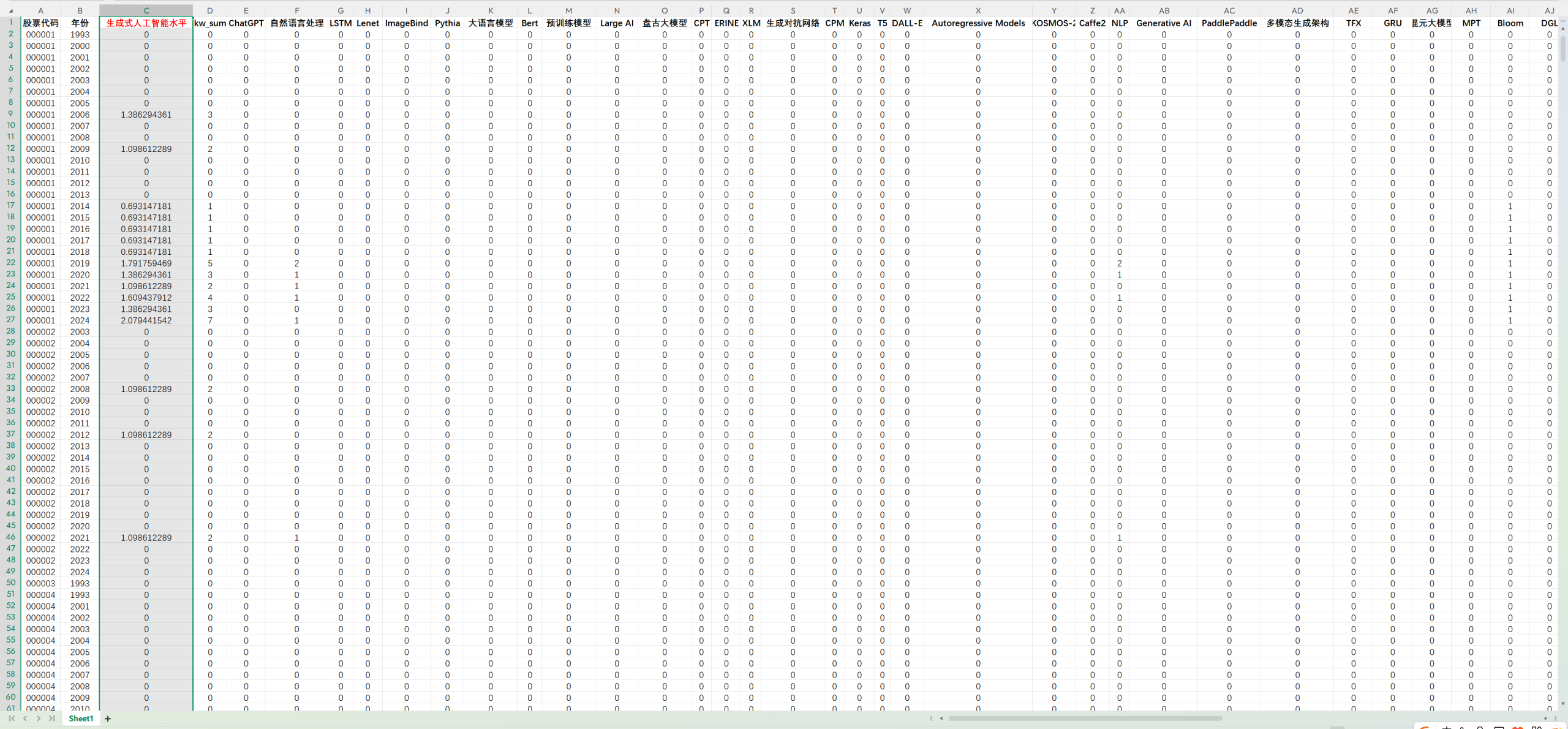Click horizontal scrollbar left arrow
This screenshot has width=1568, height=729.
point(941,719)
